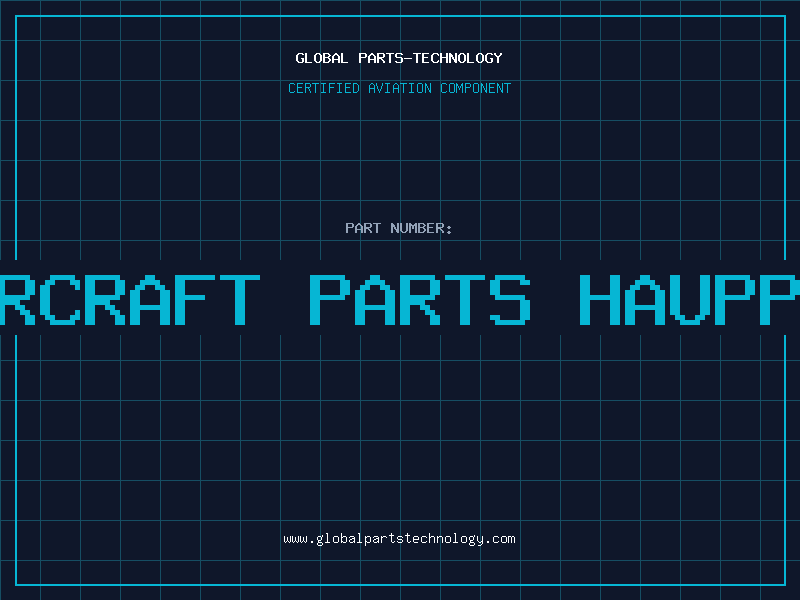Select the CERTIFIED AVIATION COMPONENT subtitle
Image resolution: width=800 pixels, height=600 pixels.
coord(399,88)
